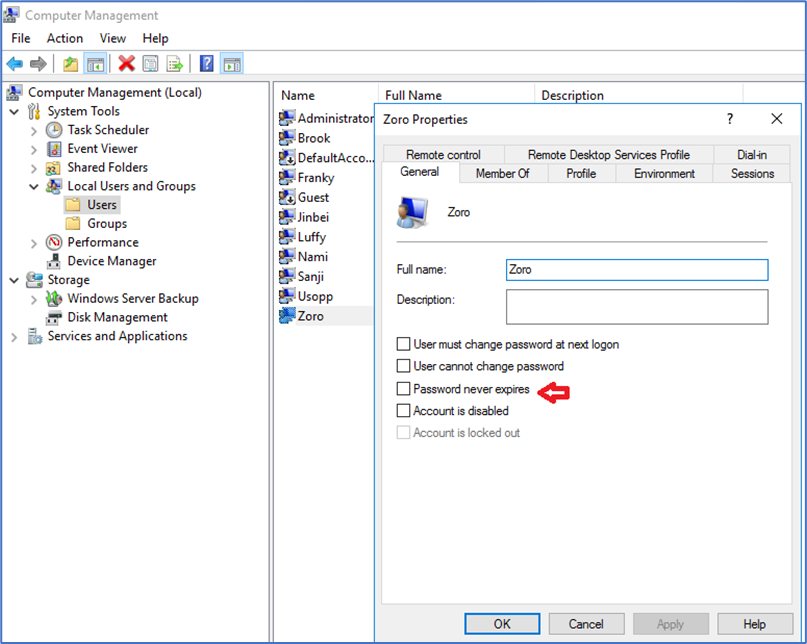
Task: Collapse the Local Users and Groups node
Action: [x=34, y=187]
